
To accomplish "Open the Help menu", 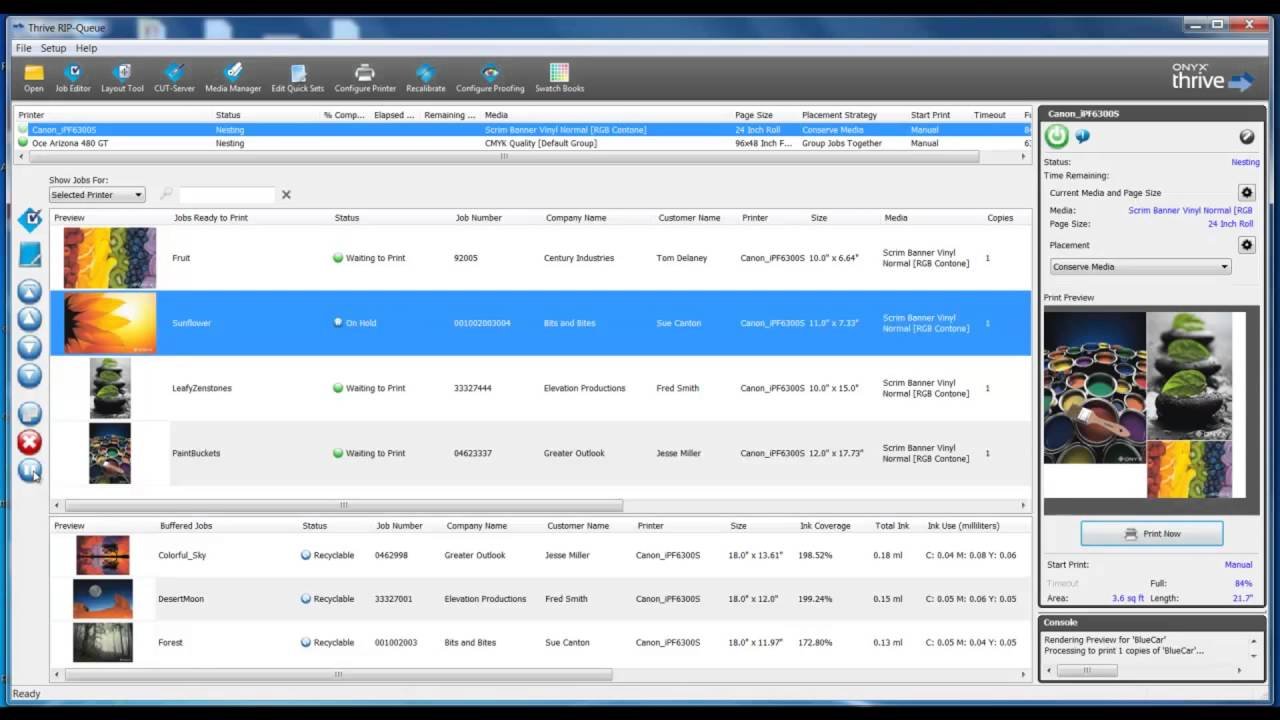I will point(86,48).
